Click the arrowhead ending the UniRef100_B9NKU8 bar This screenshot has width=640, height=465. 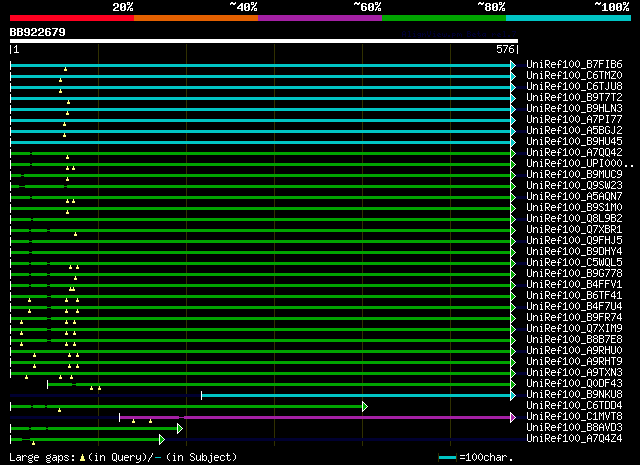coord(514,395)
